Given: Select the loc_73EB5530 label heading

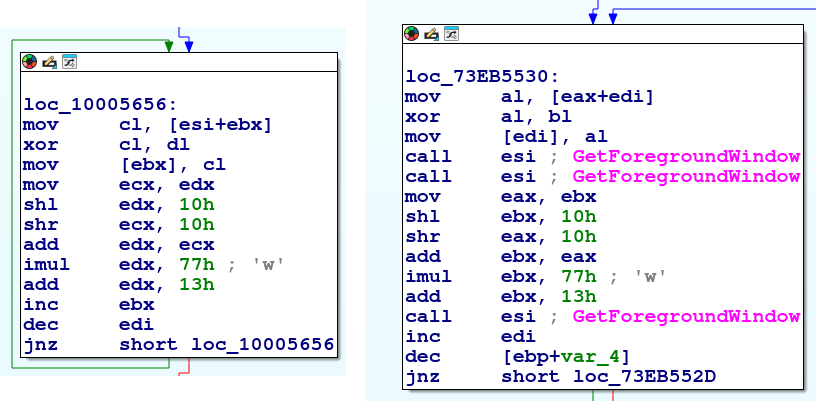Looking at the screenshot, I should click(483, 76).
